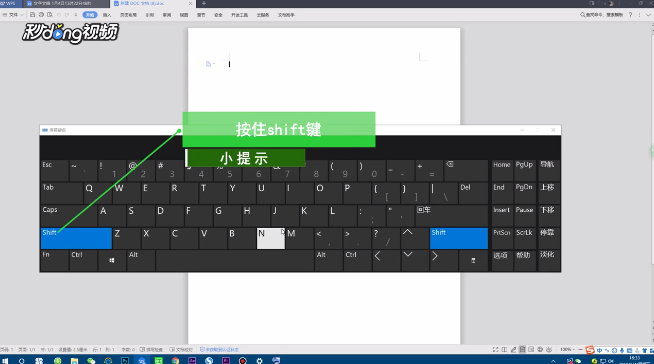
Task: Open a new tab with the plus button
Action: [x=204, y=3]
